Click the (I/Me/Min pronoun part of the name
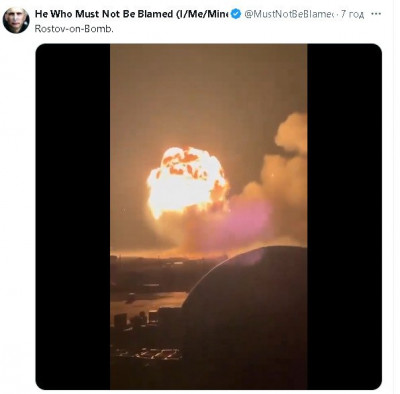This screenshot has width=400, height=394. 202,14
